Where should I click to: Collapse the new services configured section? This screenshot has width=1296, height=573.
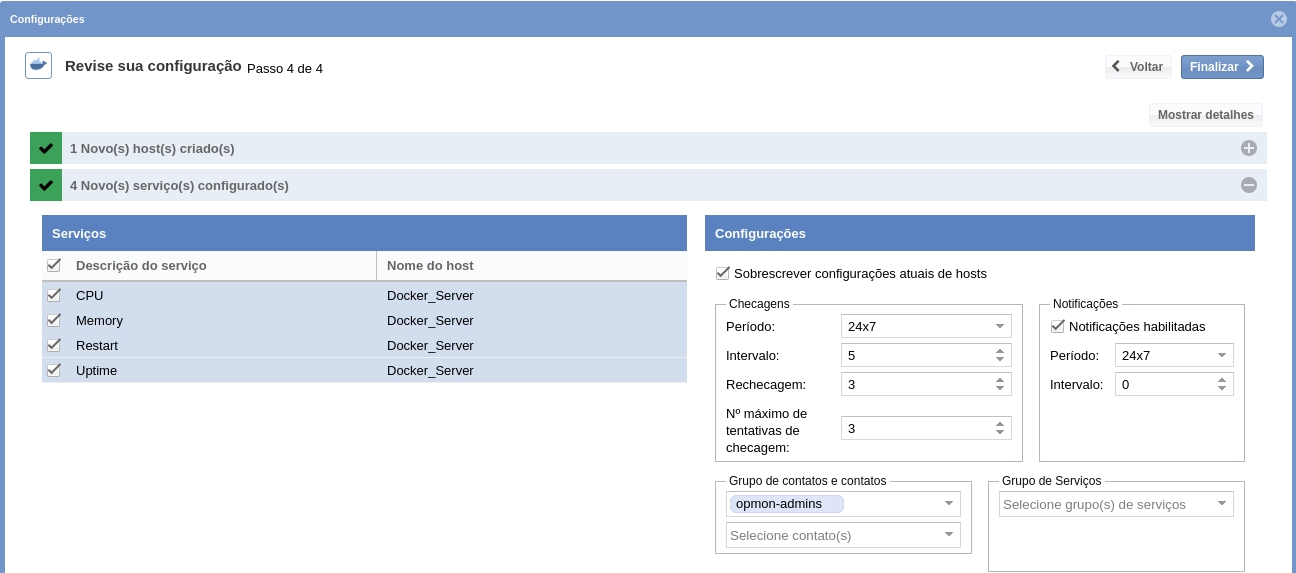(x=1248, y=185)
